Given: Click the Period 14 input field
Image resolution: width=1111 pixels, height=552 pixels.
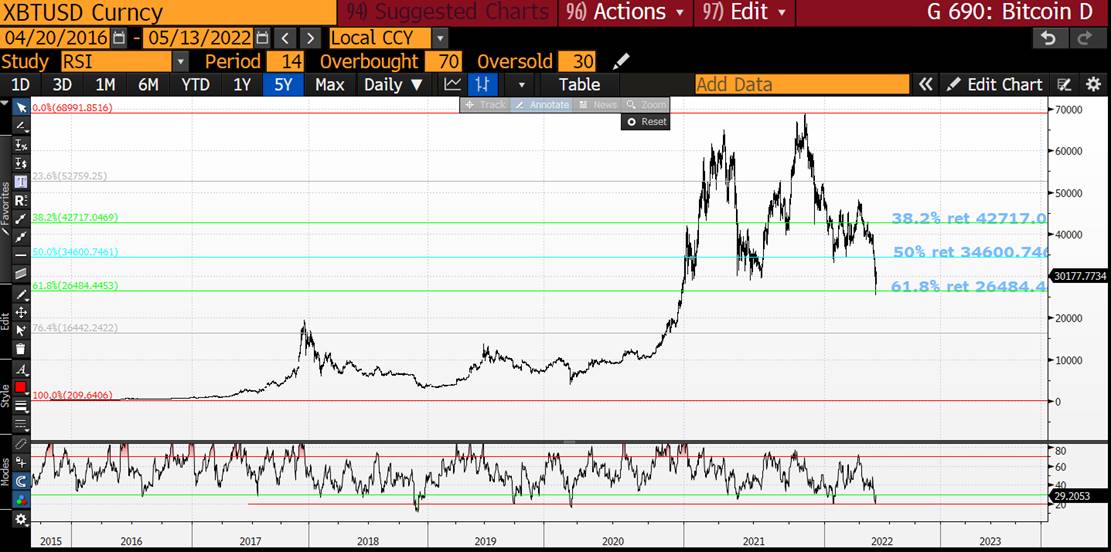Looking at the screenshot, I should pos(286,62).
